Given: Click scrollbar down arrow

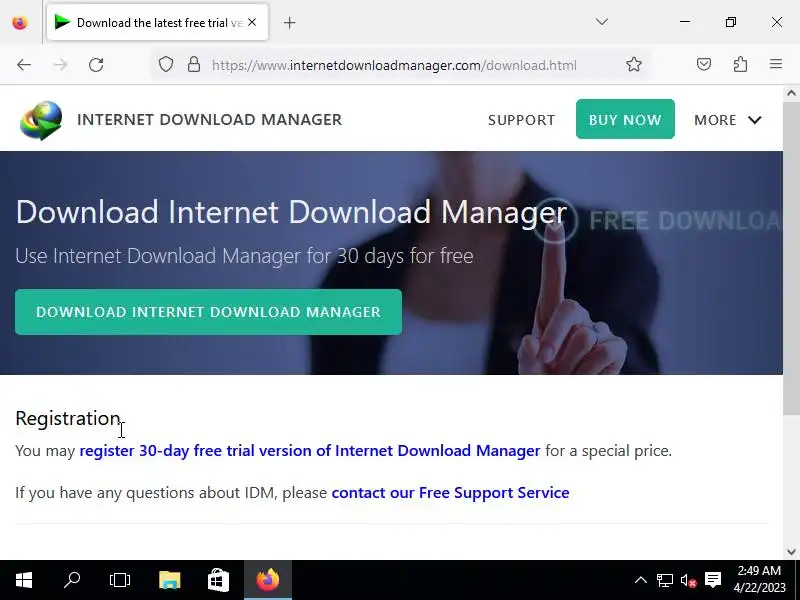Looking at the screenshot, I should pos(791,552).
